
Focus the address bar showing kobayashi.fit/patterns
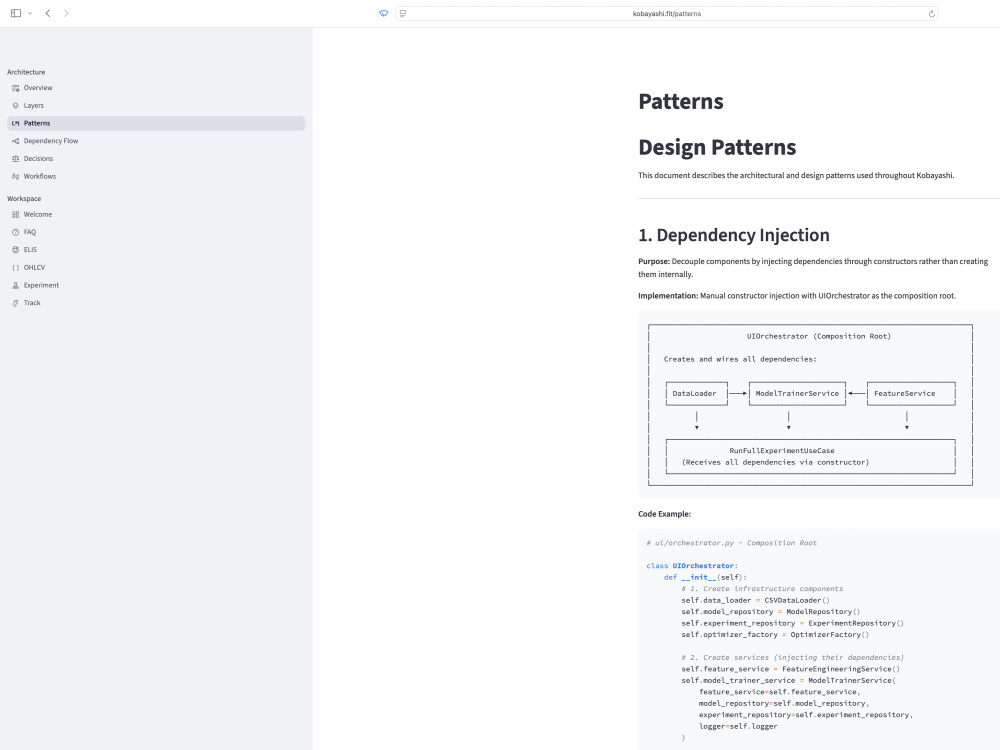click(x=666, y=13)
